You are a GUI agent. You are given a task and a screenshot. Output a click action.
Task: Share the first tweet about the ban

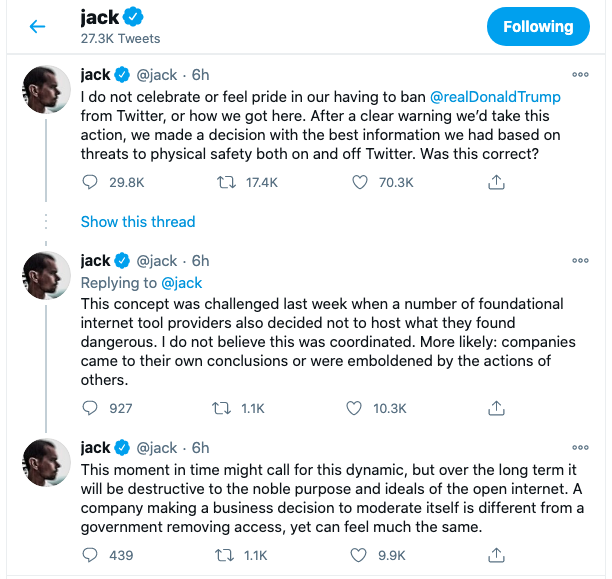[495, 182]
